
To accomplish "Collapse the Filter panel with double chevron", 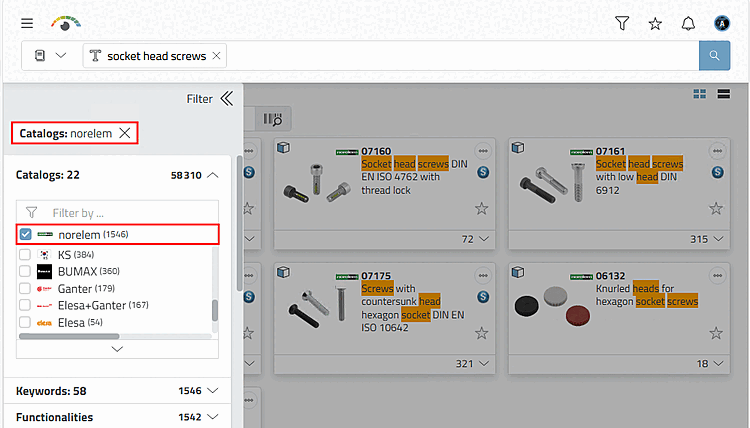I will 227,99.
